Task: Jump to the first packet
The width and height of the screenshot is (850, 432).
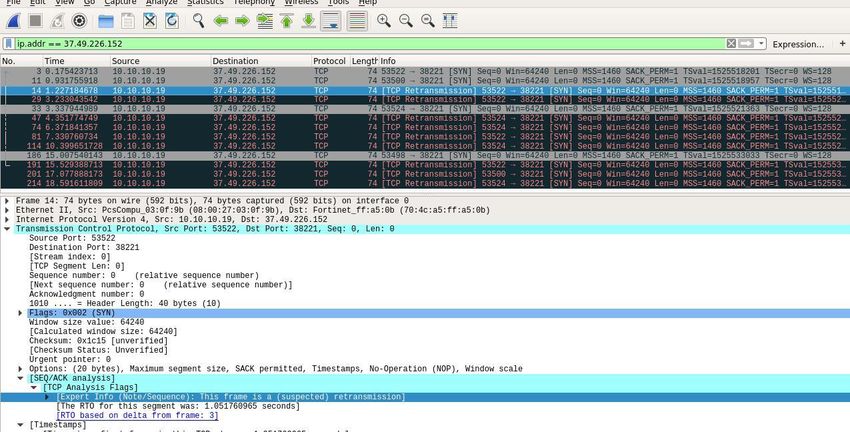Action: tap(287, 21)
